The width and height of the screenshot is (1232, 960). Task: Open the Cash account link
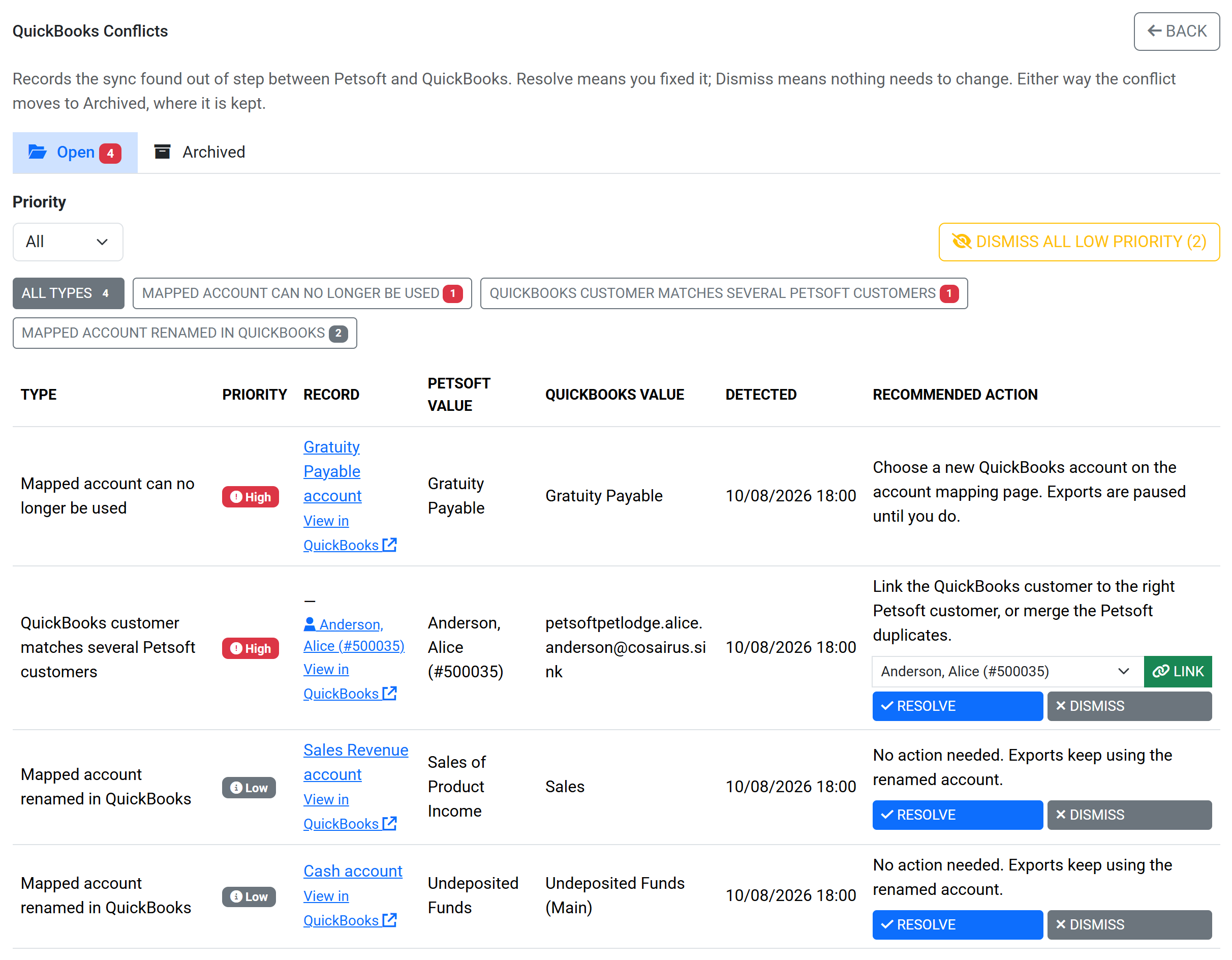[x=353, y=871]
